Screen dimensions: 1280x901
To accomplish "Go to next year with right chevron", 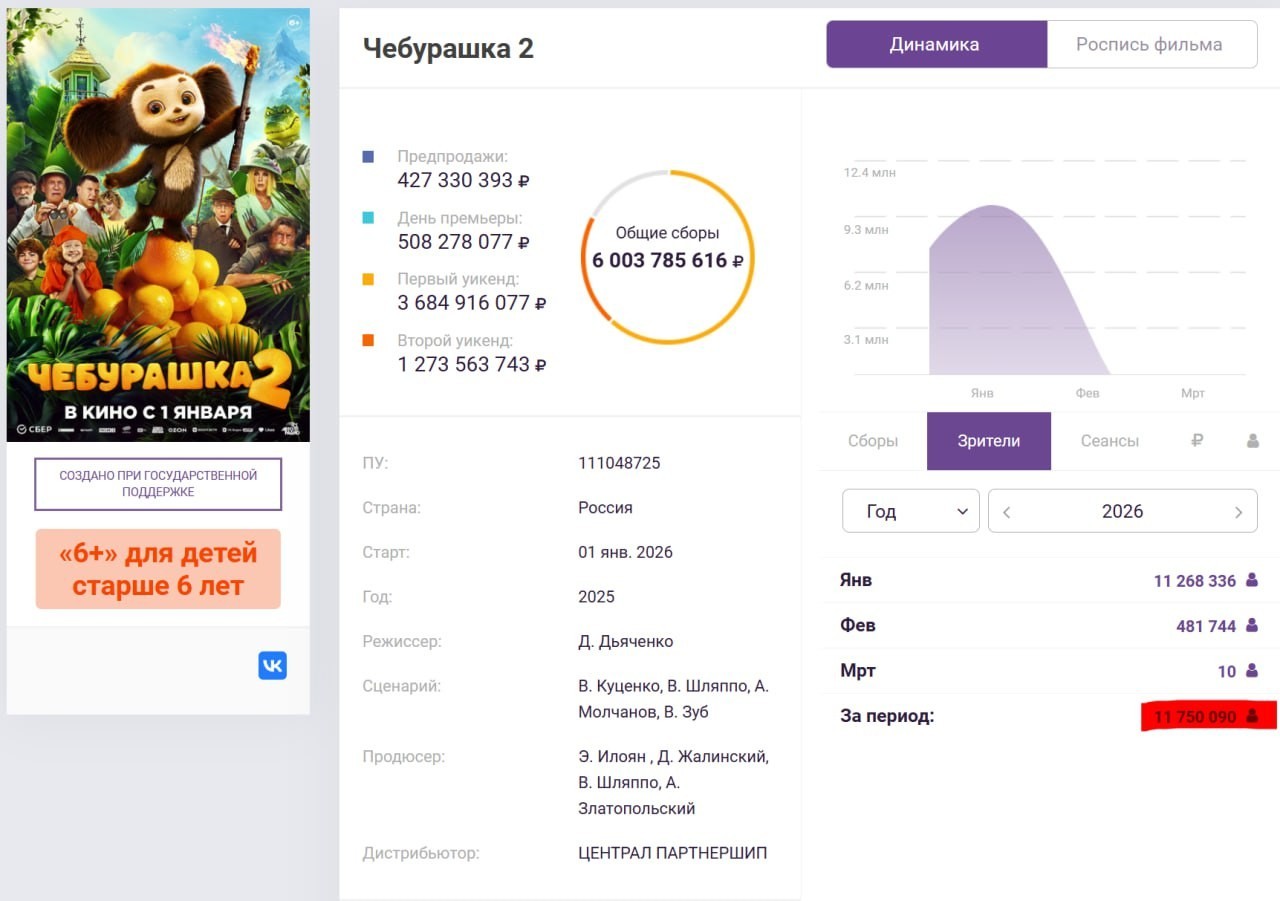I will pos(1238,512).
